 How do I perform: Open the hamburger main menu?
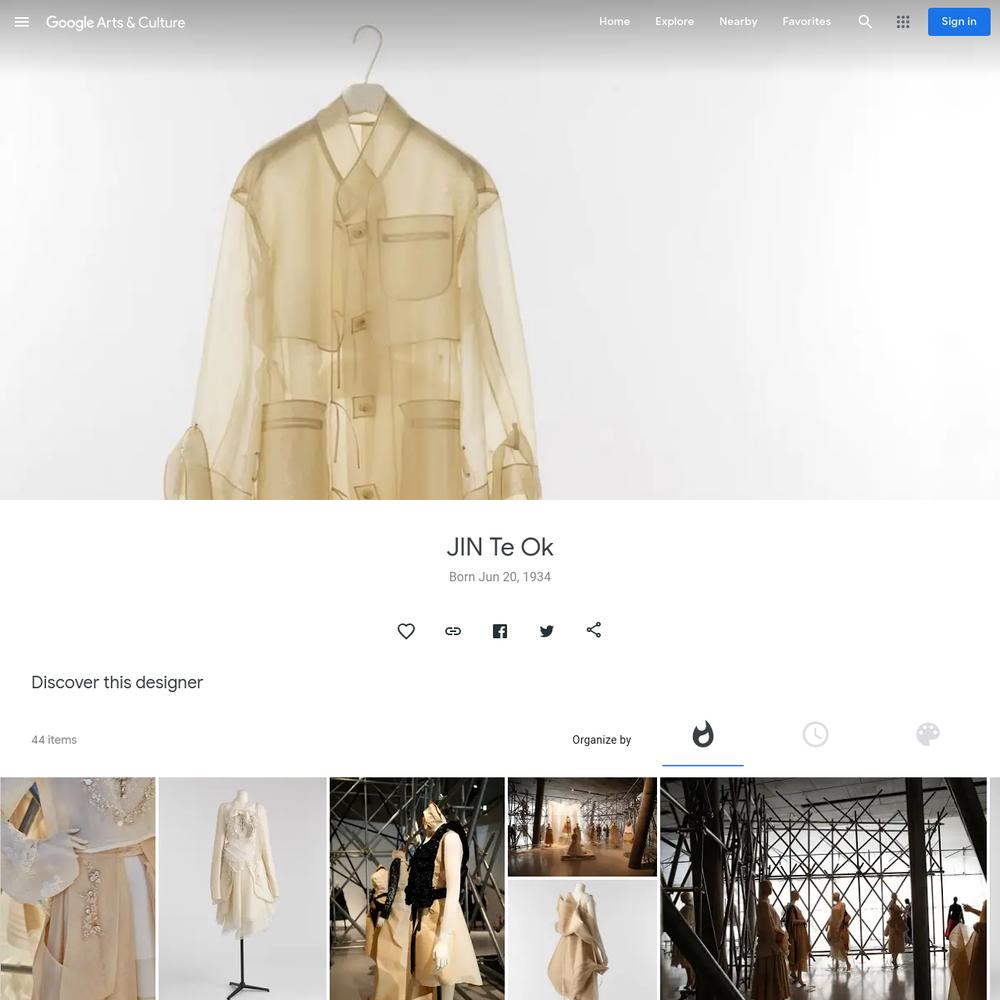coord(22,22)
